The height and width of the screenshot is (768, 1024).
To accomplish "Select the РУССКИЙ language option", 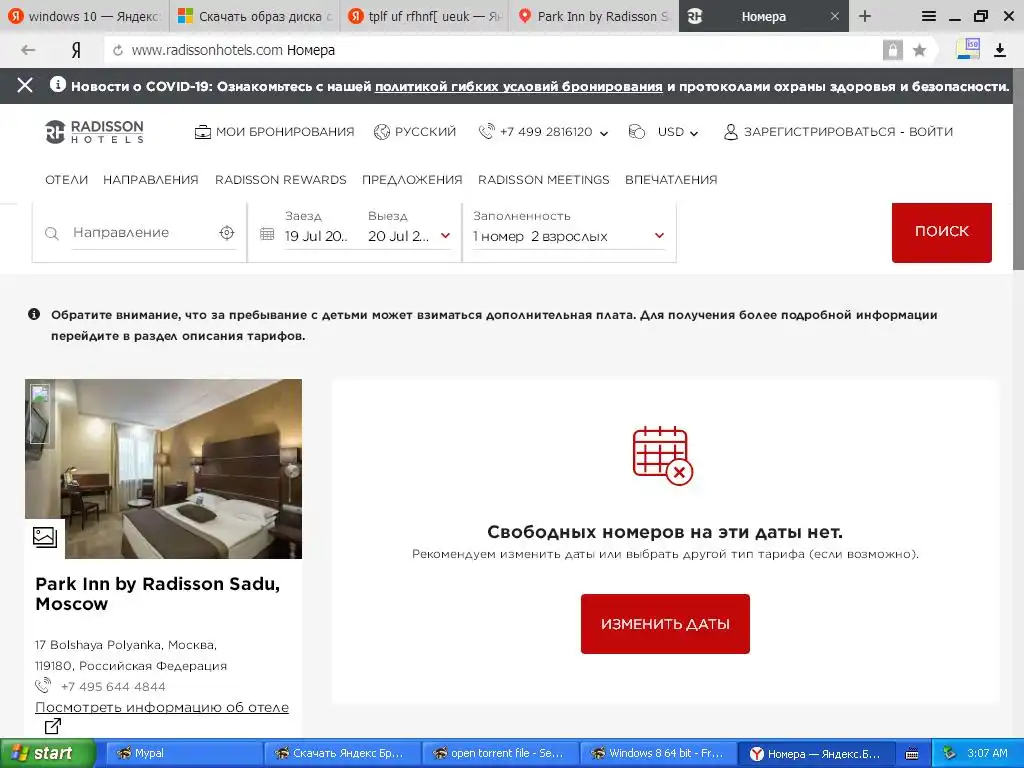I will (425, 132).
